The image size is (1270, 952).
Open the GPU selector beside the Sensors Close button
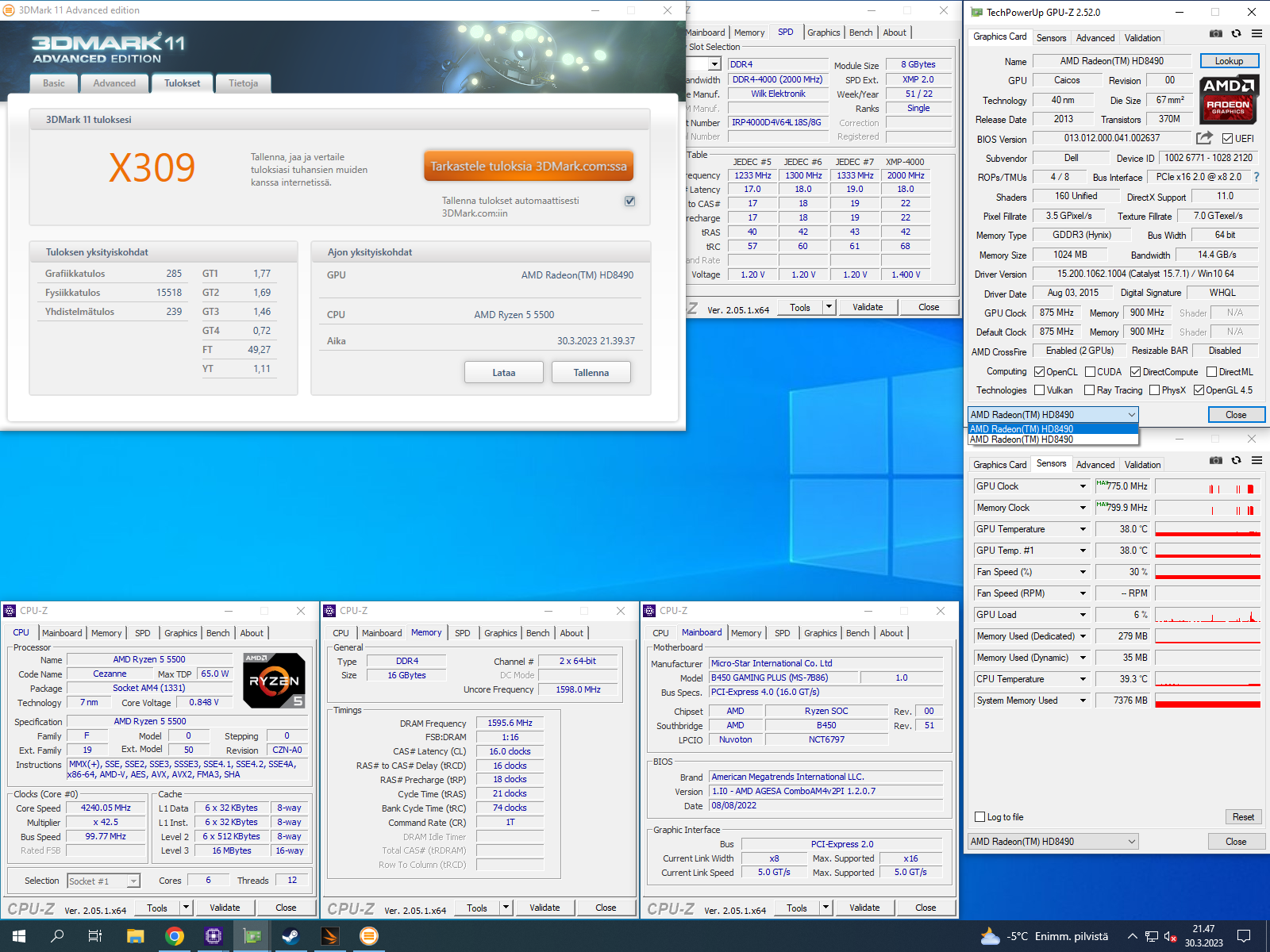[x=1053, y=842]
